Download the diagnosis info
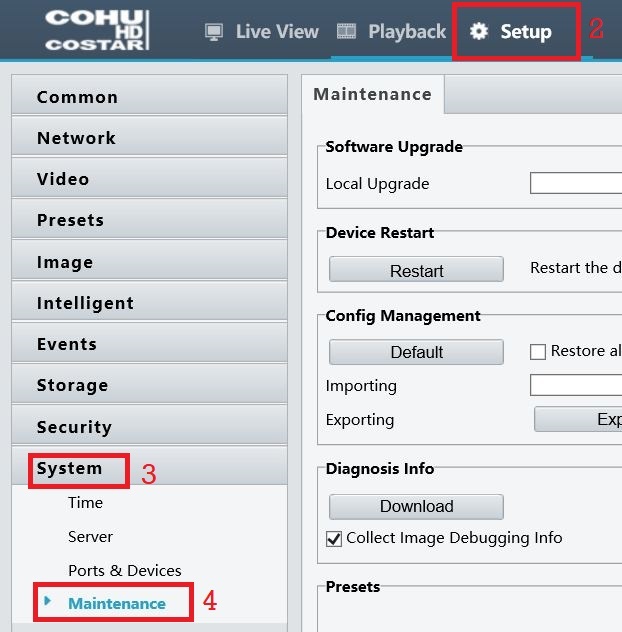Viewport: 622px width, 632px height. [416, 506]
